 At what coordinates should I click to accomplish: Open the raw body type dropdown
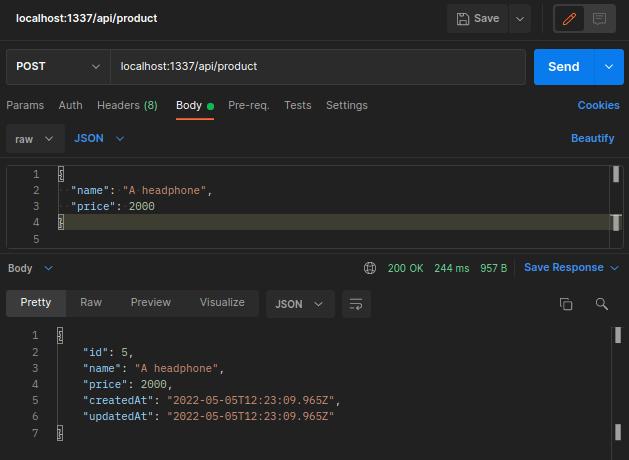[x=35, y=139]
